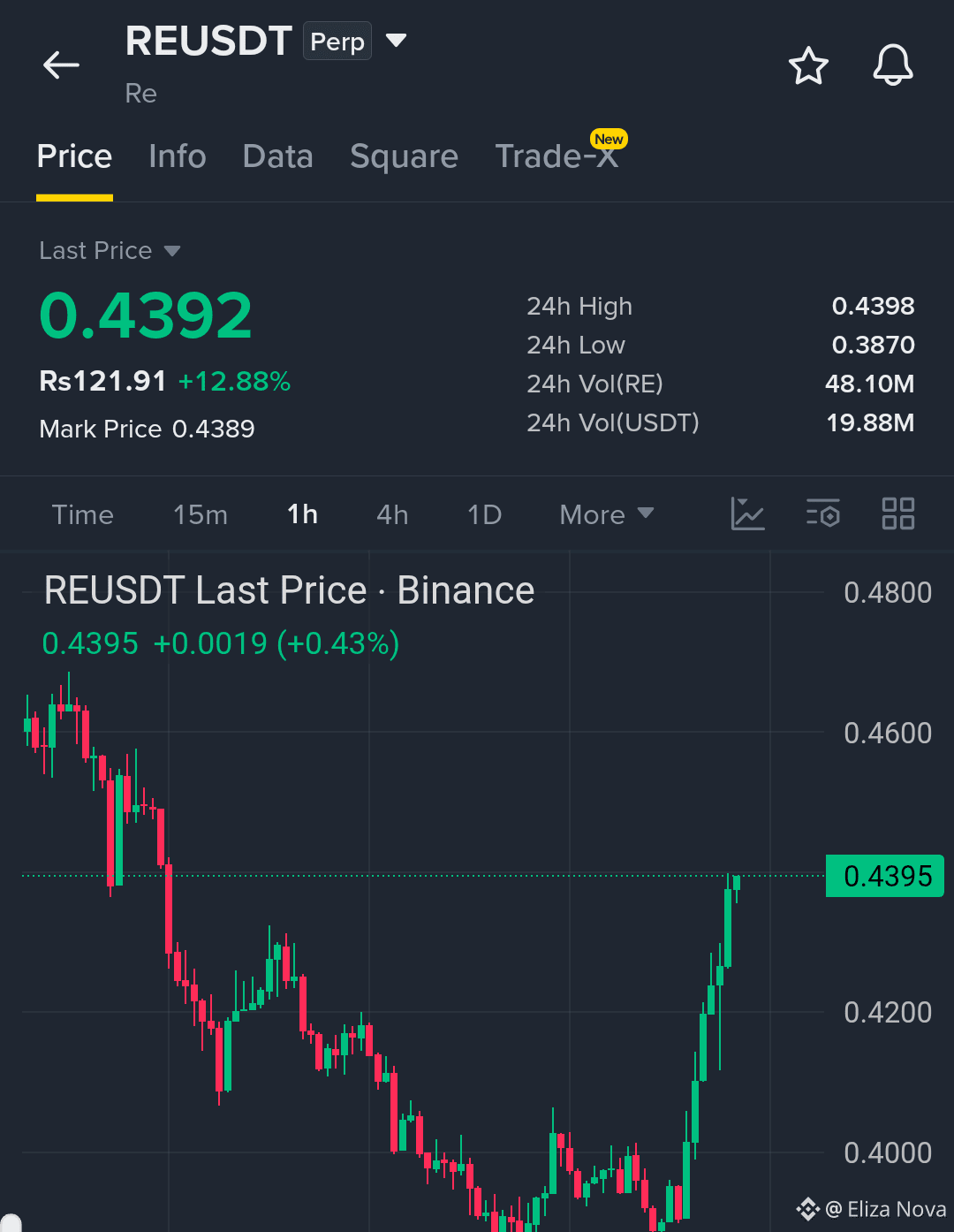Select the Time chart view
954x1232 pixels.
pyautogui.click(x=83, y=514)
